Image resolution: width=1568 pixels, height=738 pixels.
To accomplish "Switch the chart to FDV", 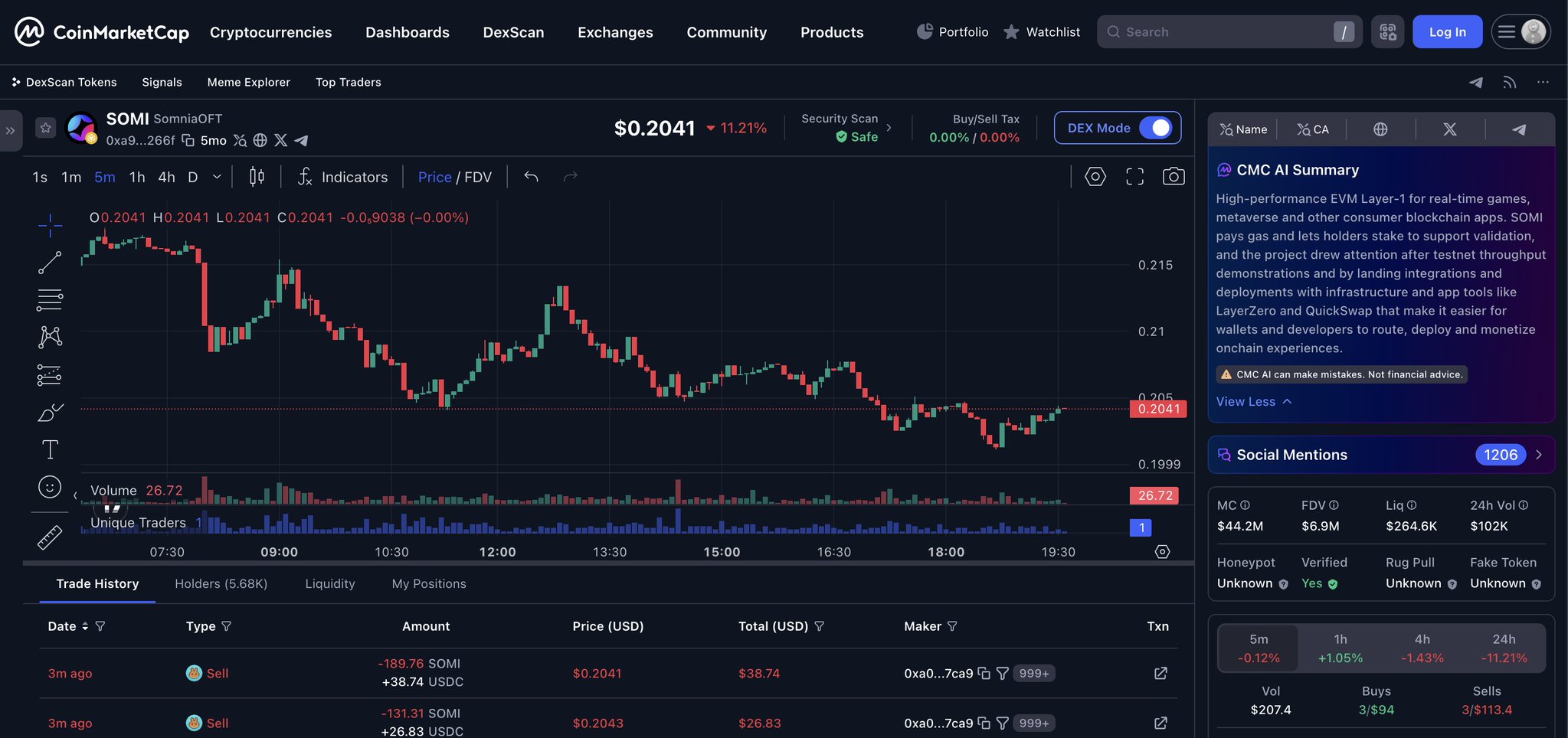I will tap(478, 177).
